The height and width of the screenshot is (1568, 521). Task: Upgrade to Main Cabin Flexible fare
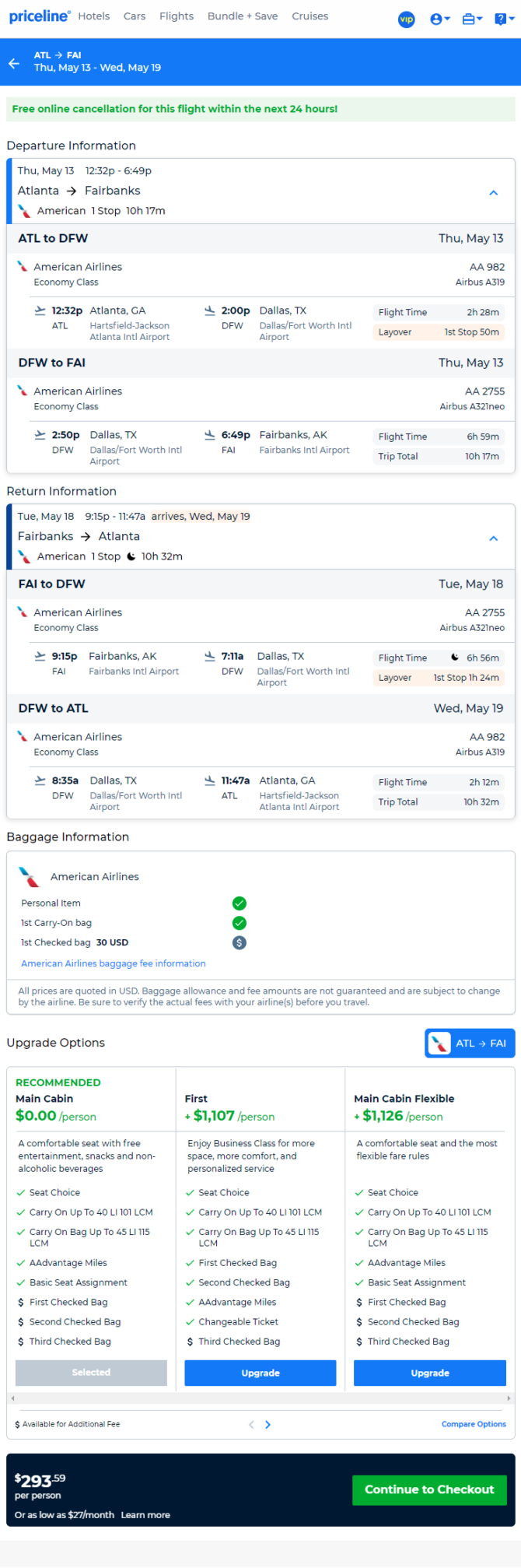pyautogui.click(x=430, y=1373)
